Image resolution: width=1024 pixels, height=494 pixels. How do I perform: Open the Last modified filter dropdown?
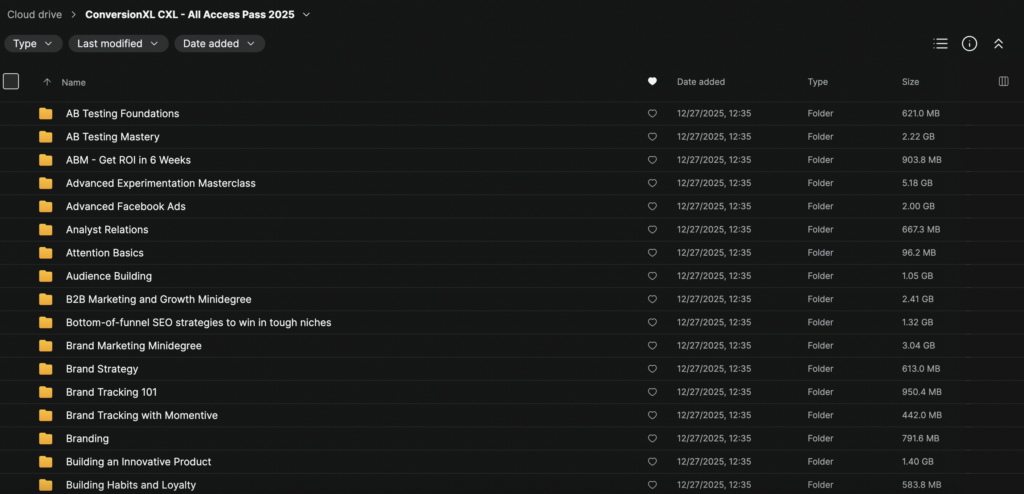click(x=118, y=44)
